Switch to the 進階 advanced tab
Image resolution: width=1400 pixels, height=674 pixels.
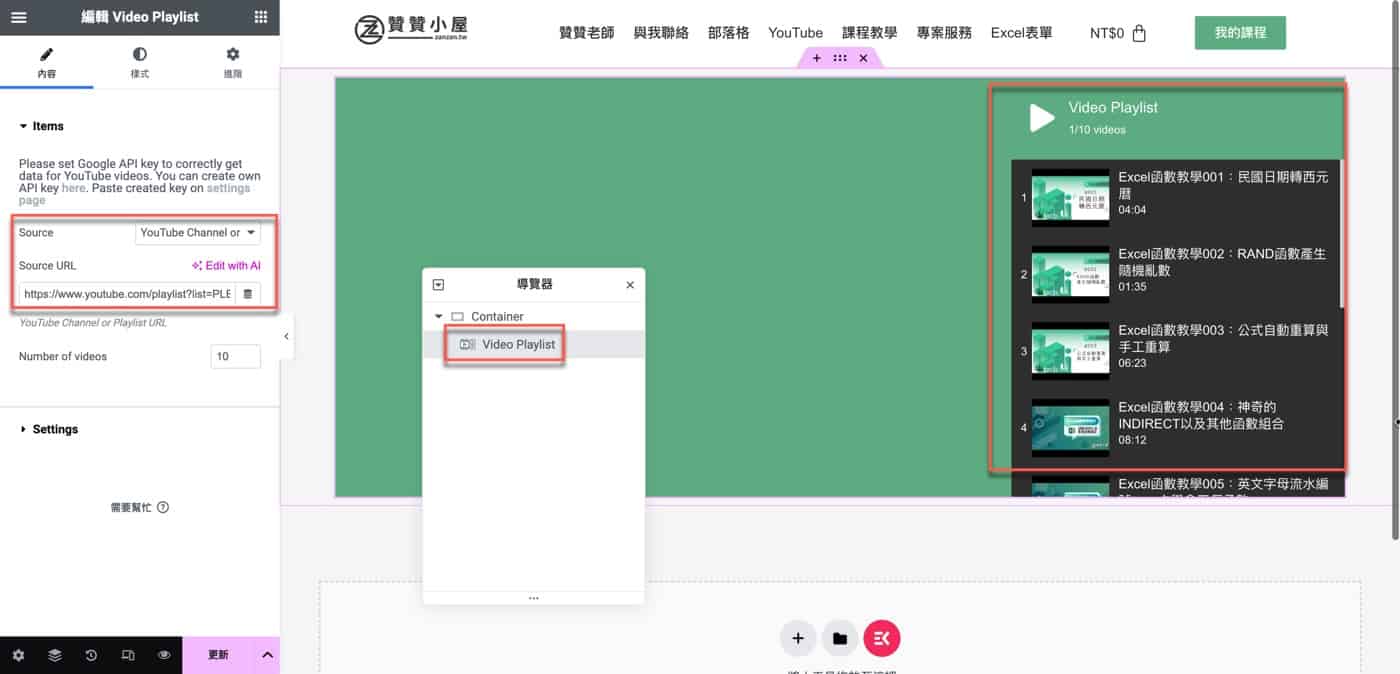tap(233, 62)
